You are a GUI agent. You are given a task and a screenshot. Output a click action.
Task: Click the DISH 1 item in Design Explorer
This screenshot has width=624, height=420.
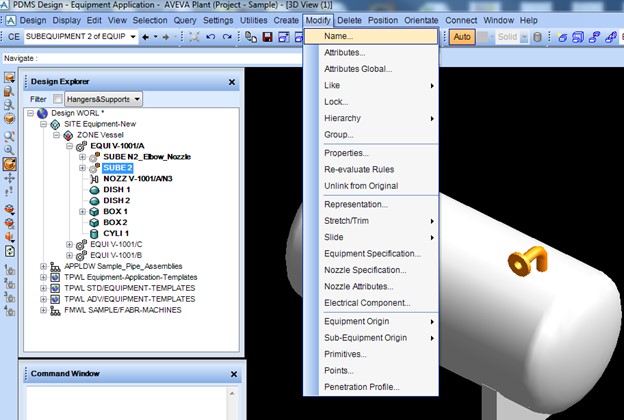(115, 190)
